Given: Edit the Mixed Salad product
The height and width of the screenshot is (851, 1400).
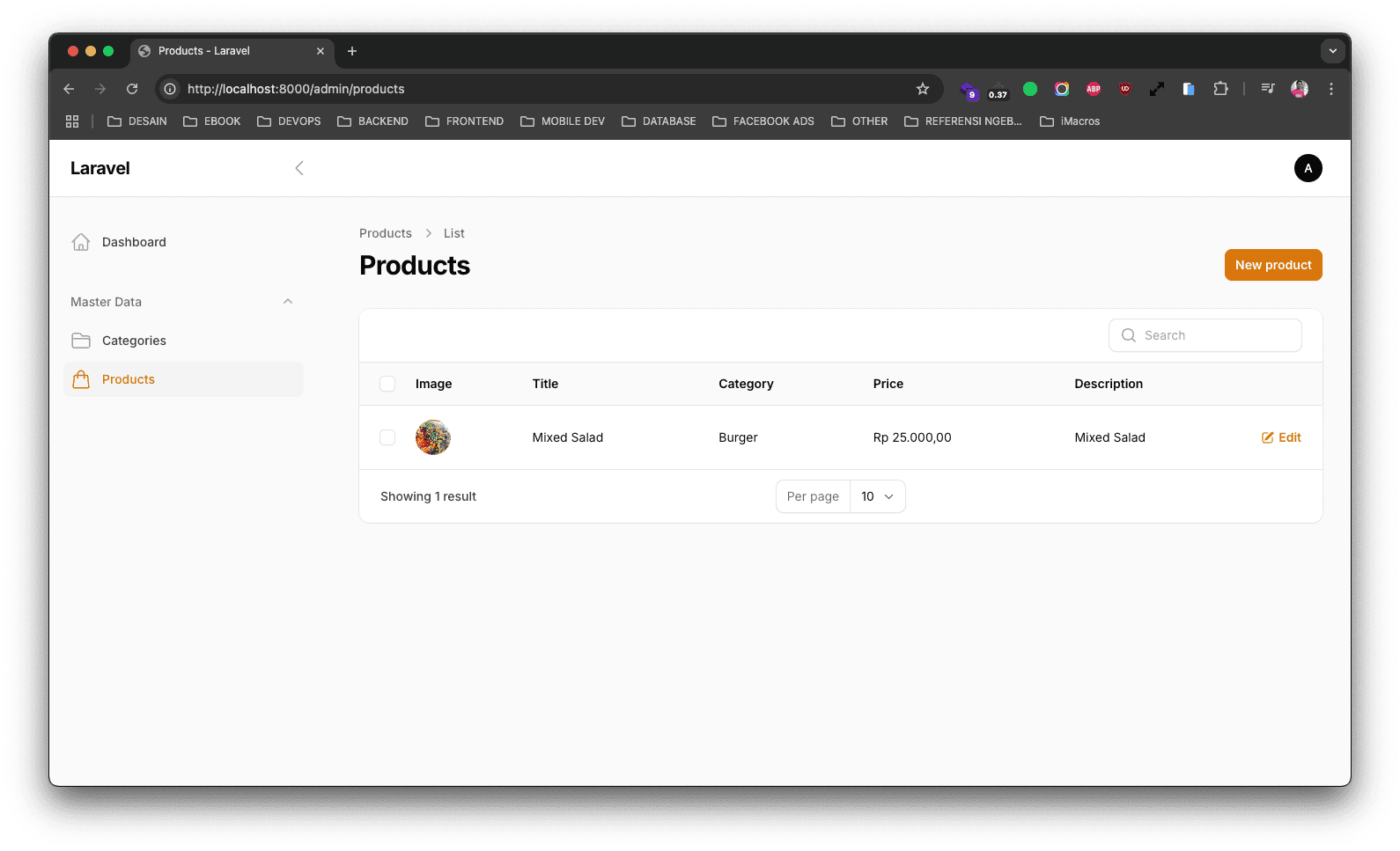Looking at the screenshot, I should pos(1281,437).
